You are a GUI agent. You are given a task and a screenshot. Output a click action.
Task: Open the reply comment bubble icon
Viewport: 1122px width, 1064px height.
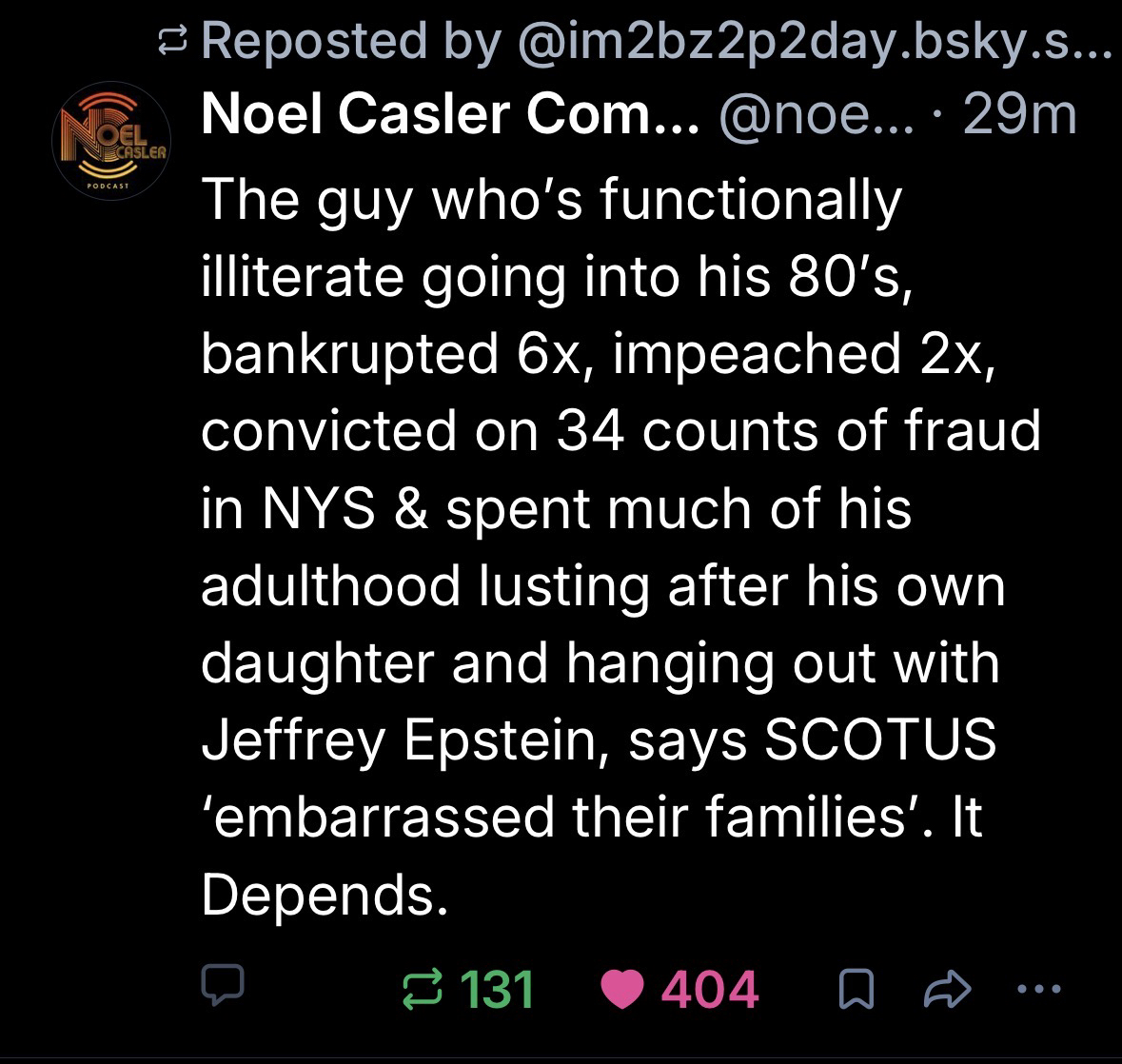225,988
